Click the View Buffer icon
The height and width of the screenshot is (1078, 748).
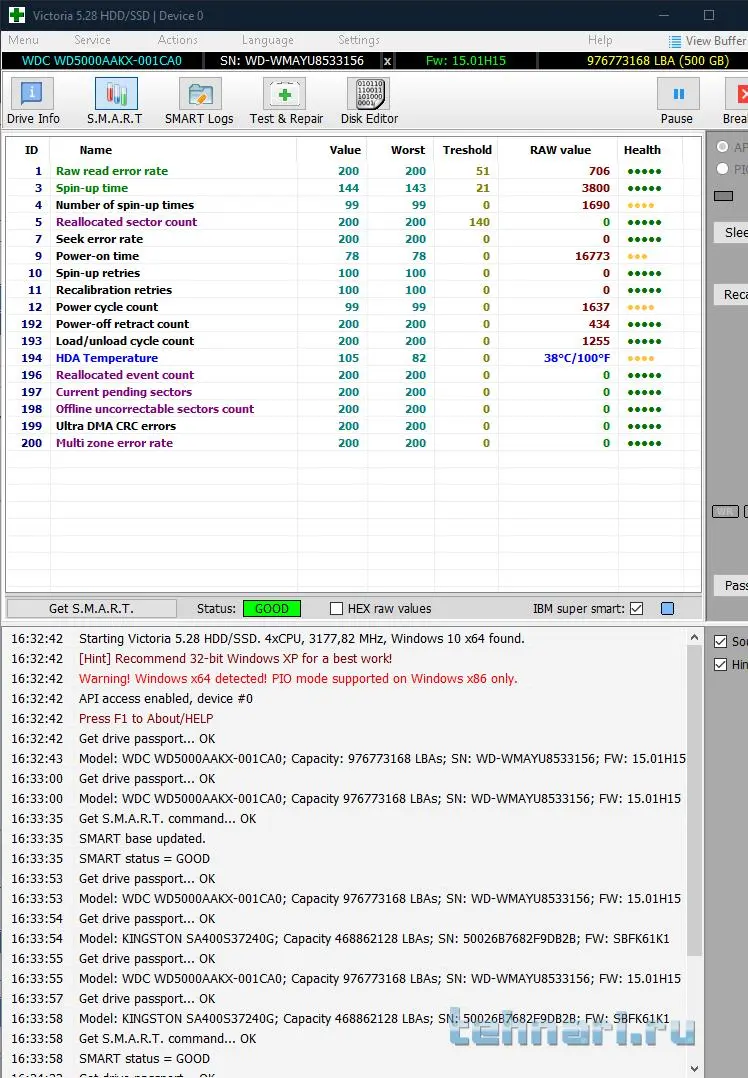click(x=675, y=41)
